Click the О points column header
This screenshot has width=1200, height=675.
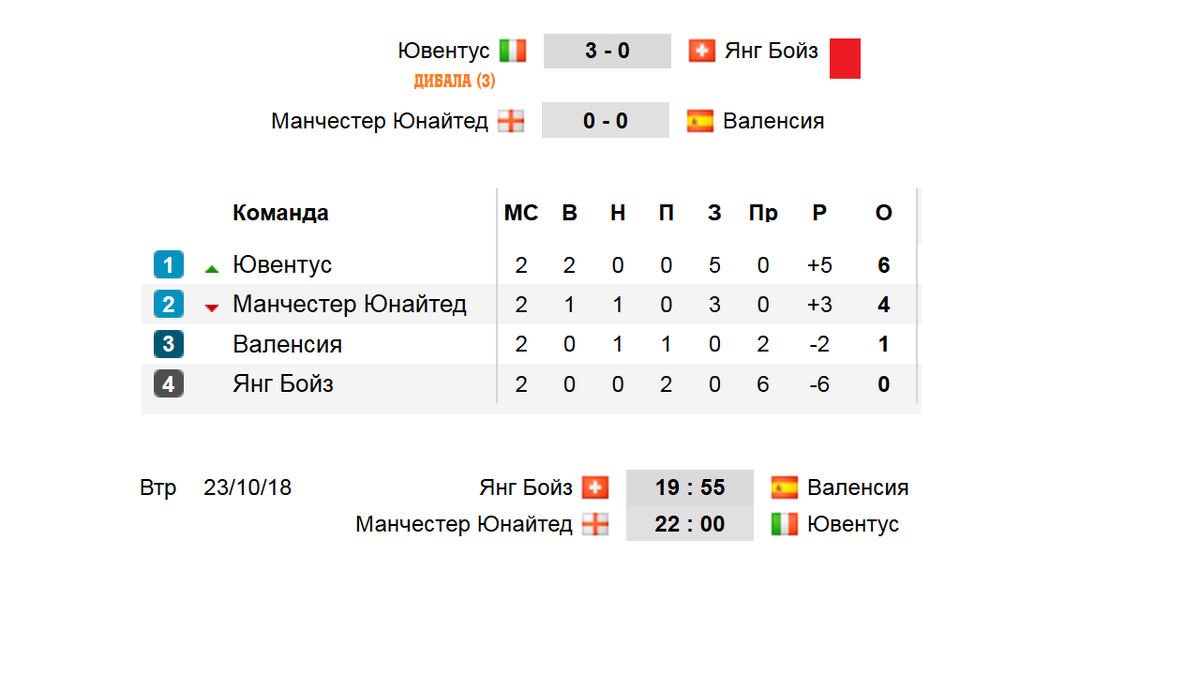pyautogui.click(x=884, y=213)
